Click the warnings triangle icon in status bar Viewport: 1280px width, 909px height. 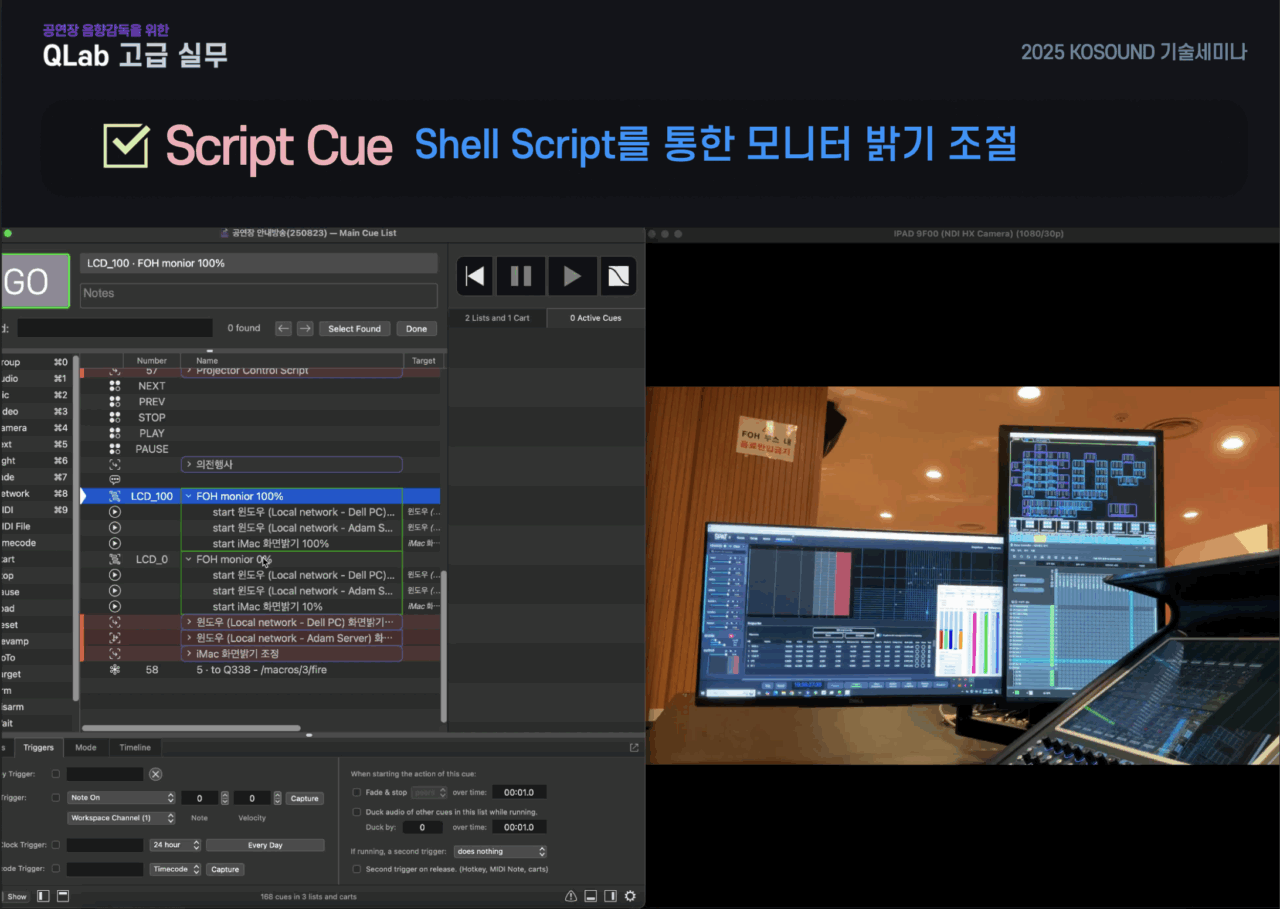click(571, 896)
